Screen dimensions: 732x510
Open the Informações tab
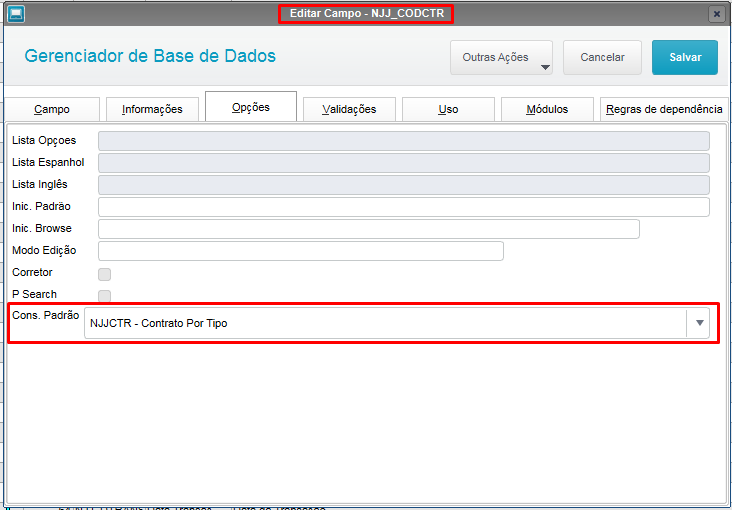click(152, 109)
